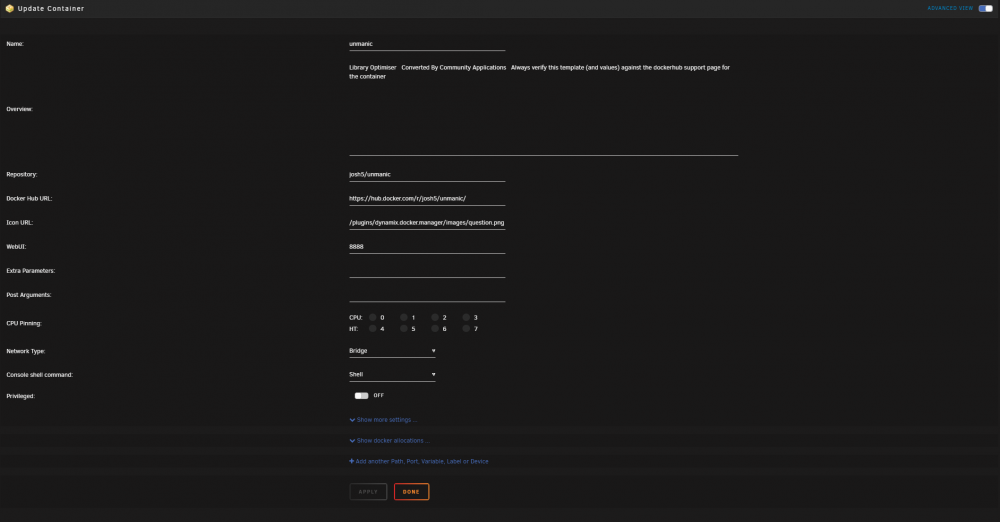Click the WebUI input field
This screenshot has width=1000, height=522.
[x=427, y=247]
